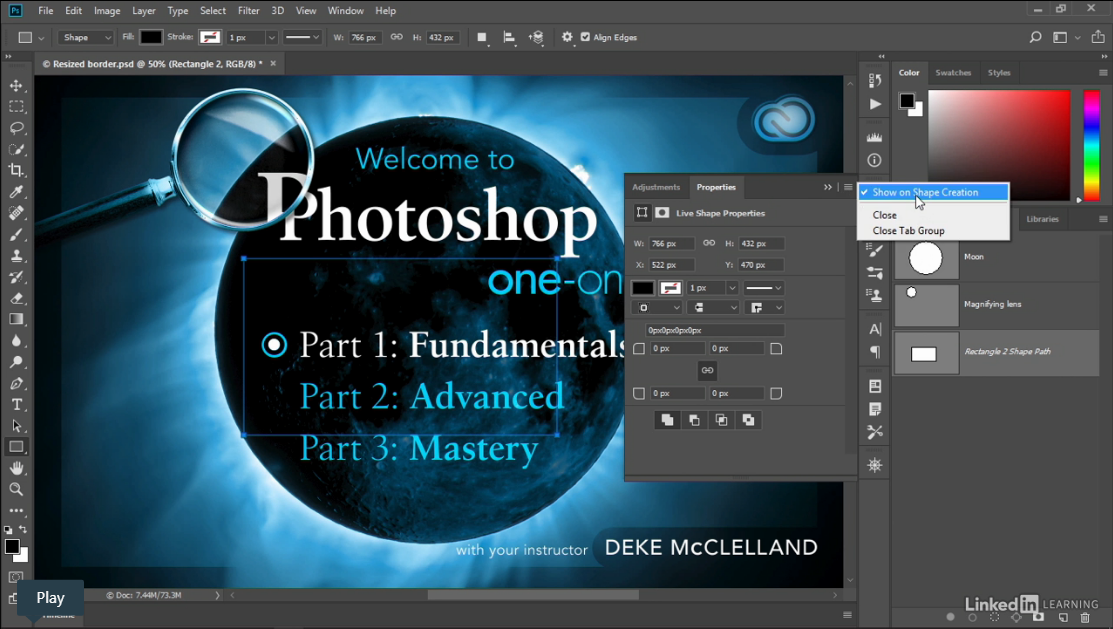Image resolution: width=1113 pixels, height=629 pixels.
Task: Select the Rectangular Marquee tool
Action: tap(16, 106)
